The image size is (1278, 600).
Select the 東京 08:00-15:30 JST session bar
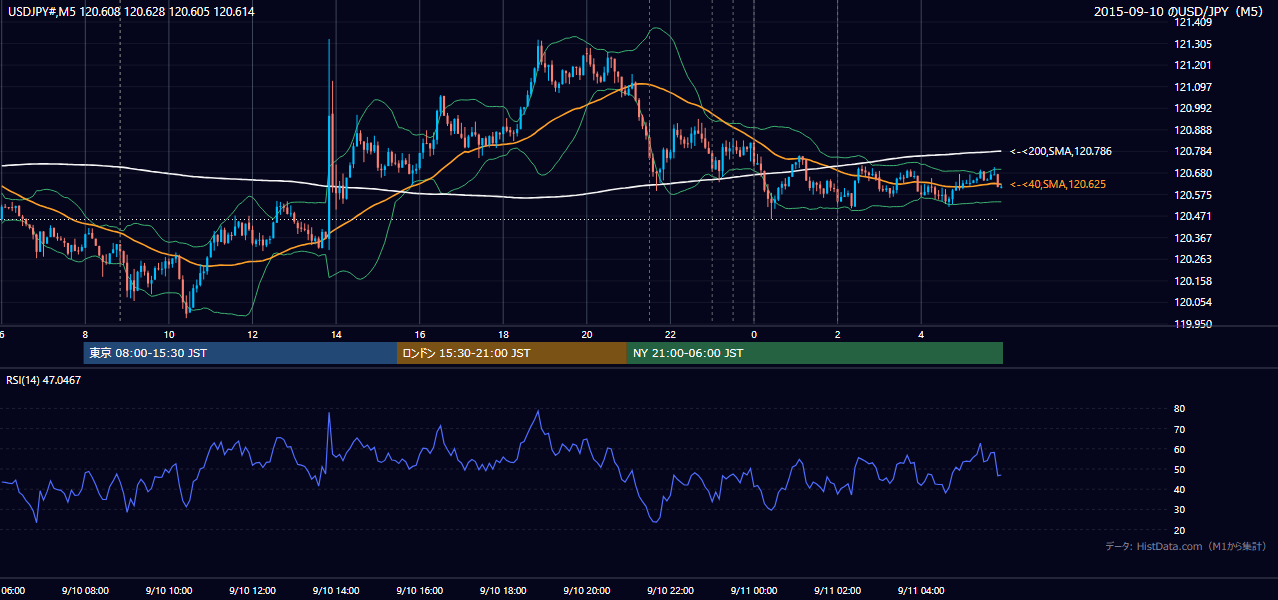point(240,353)
